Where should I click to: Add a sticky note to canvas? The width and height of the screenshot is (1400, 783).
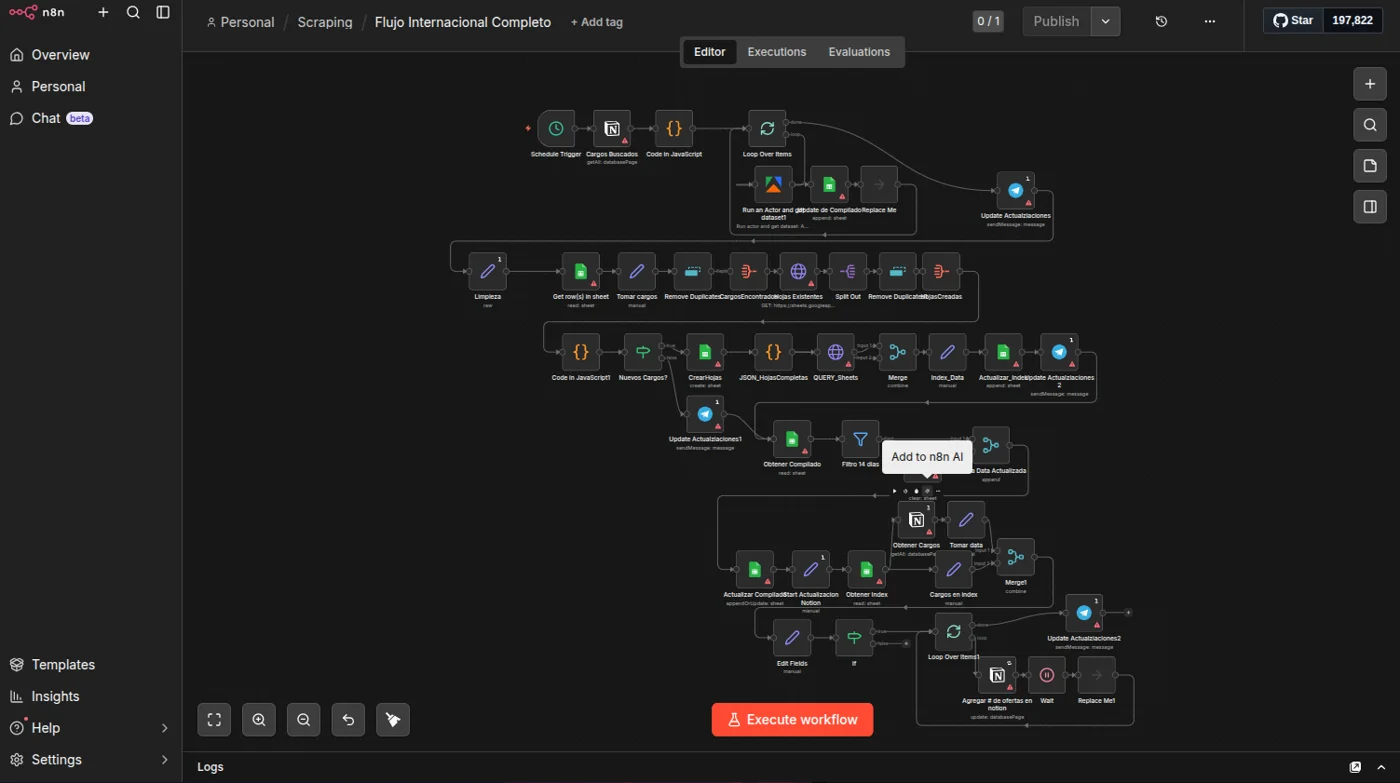pos(1370,166)
